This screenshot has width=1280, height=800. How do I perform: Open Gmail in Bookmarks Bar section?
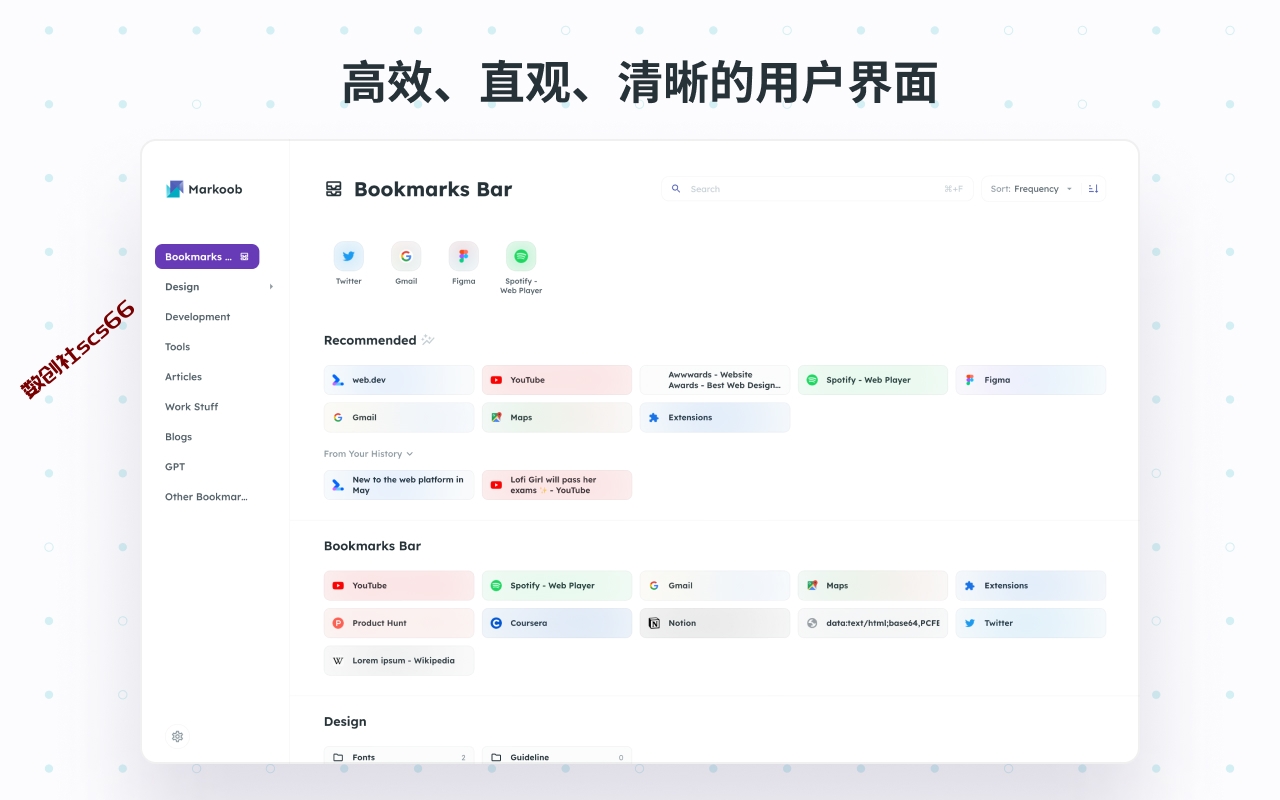click(x=715, y=585)
